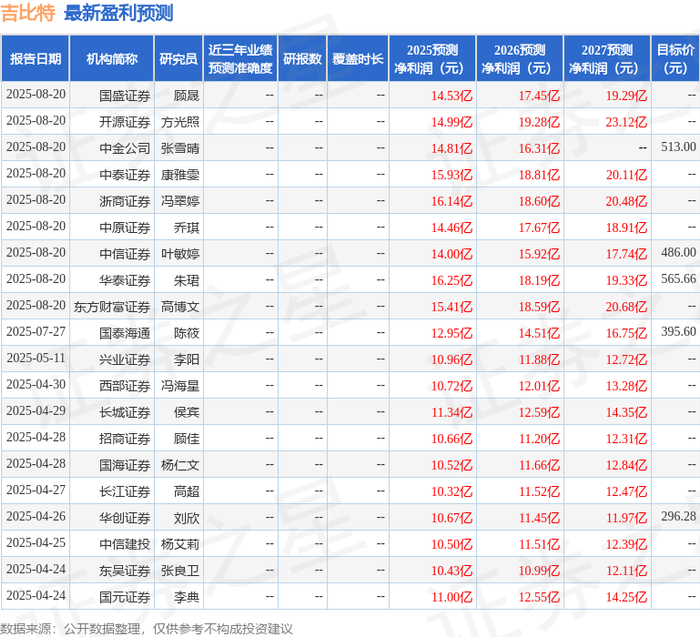The width and height of the screenshot is (700, 637).
Task: Select the 近三年业绩预测准确度 column header
Action: pos(240,59)
